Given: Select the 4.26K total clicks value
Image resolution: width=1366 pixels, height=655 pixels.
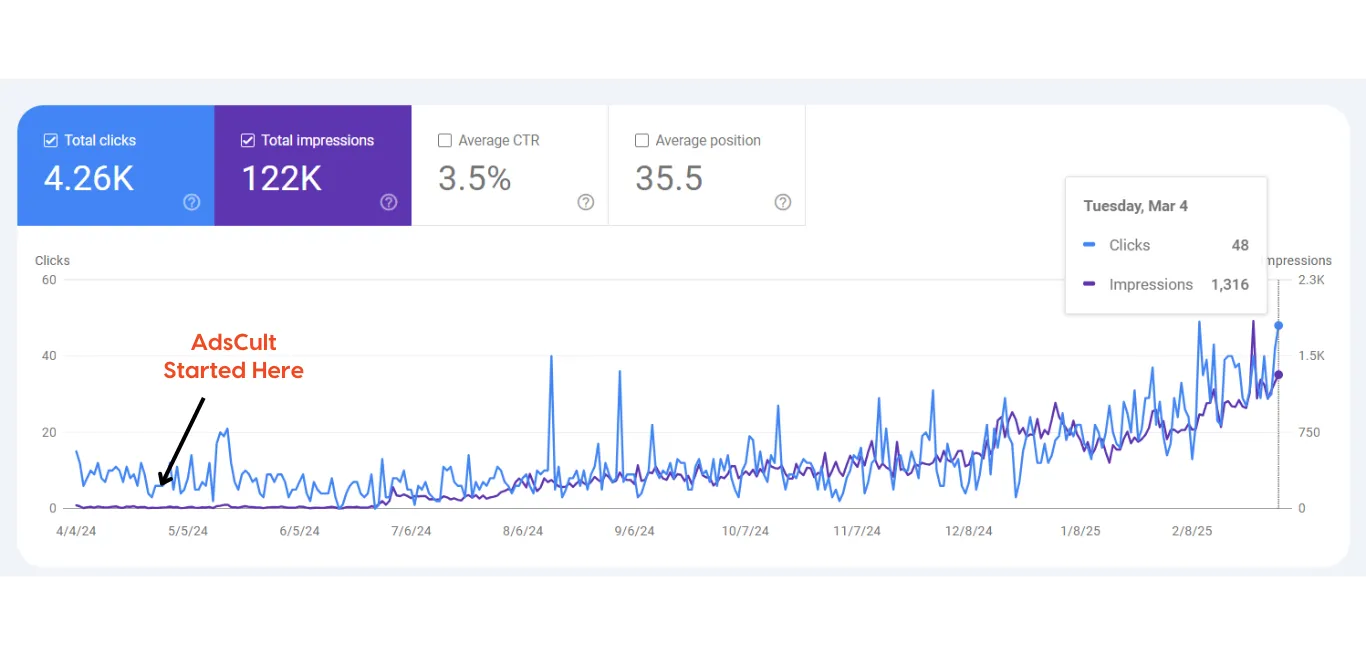Looking at the screenshot, I should tap(89, 179).
